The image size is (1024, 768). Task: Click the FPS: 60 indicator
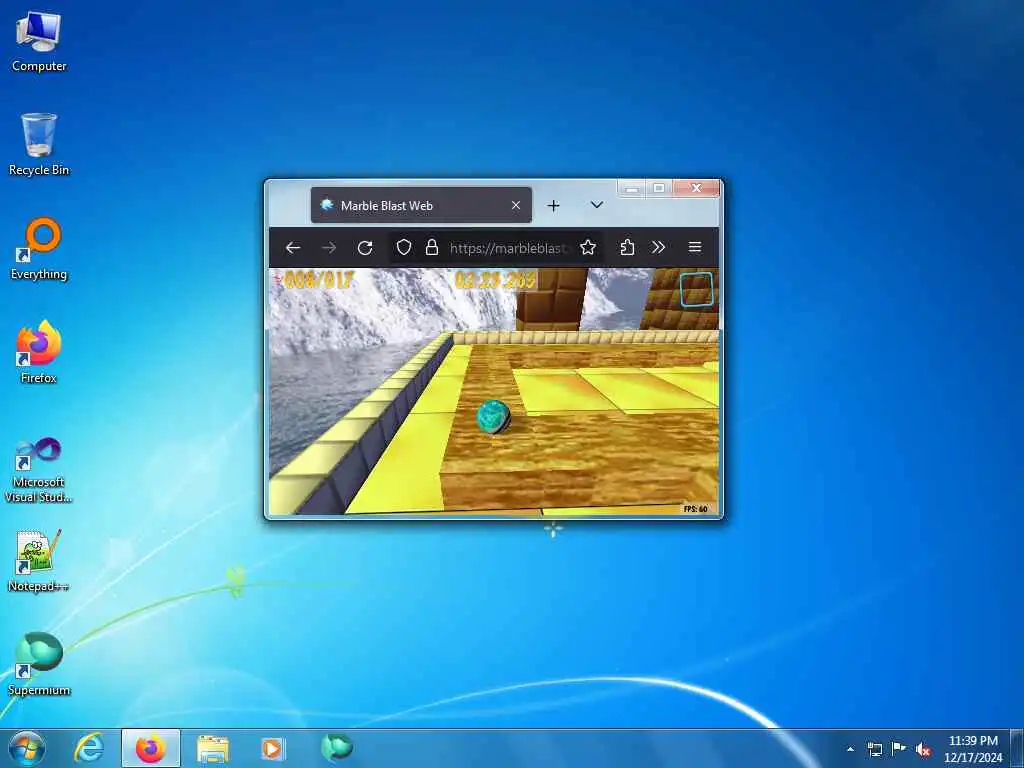[696, 509]
